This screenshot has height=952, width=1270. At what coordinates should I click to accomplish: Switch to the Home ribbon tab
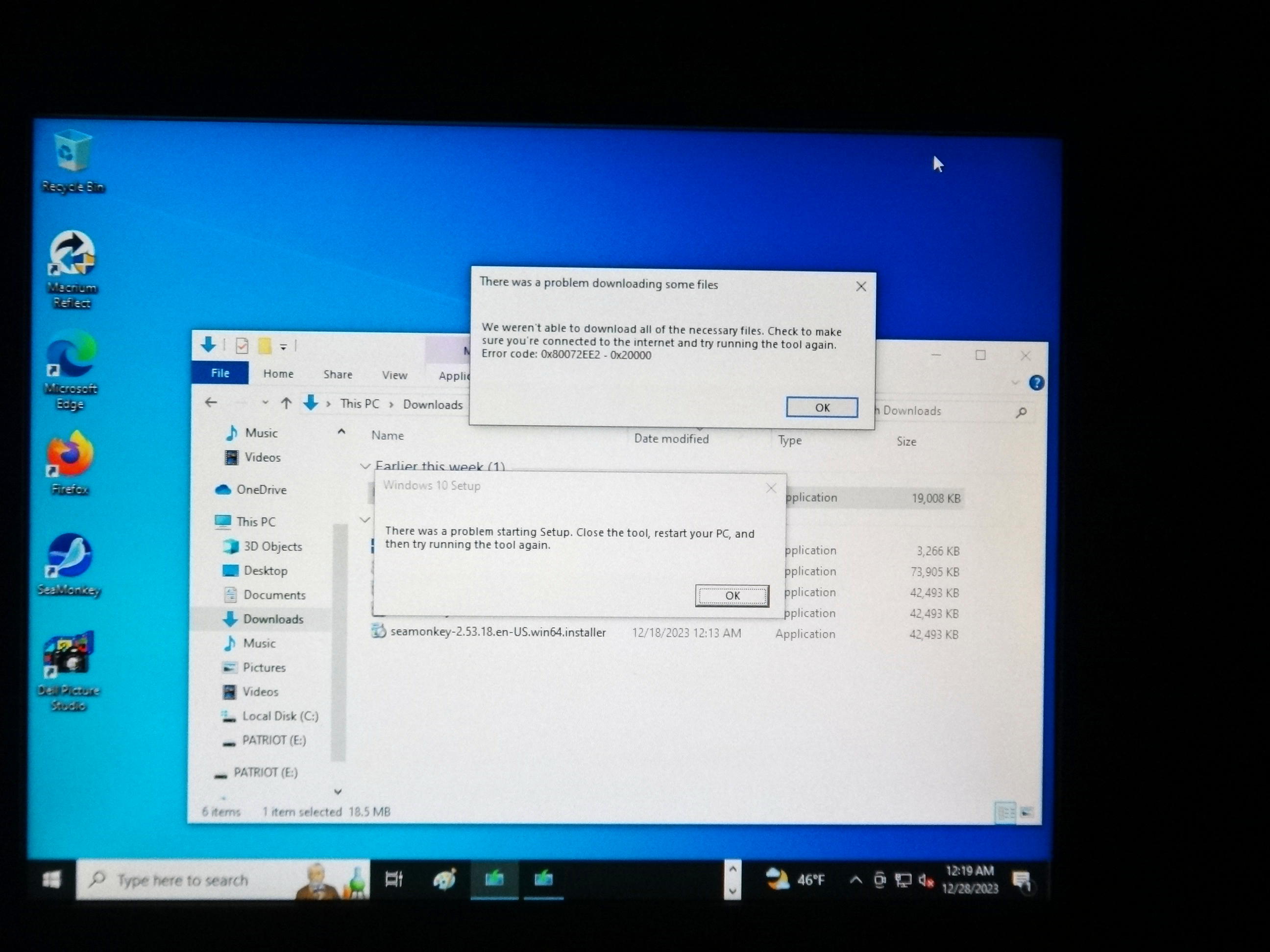point(278,374)
